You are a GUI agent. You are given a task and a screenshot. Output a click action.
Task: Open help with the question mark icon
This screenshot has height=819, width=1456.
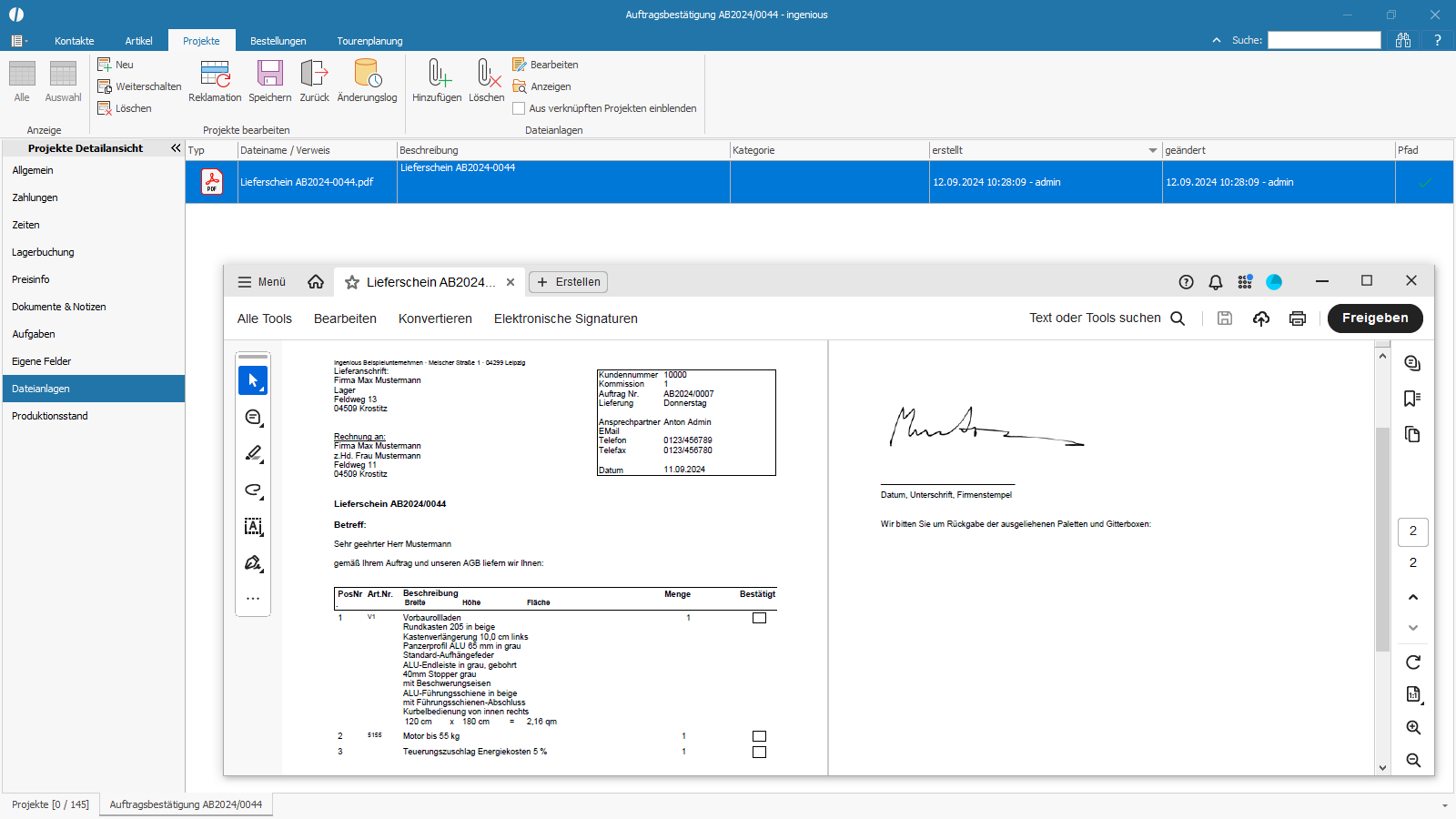pyautogui.click(x=1438, y=40)
